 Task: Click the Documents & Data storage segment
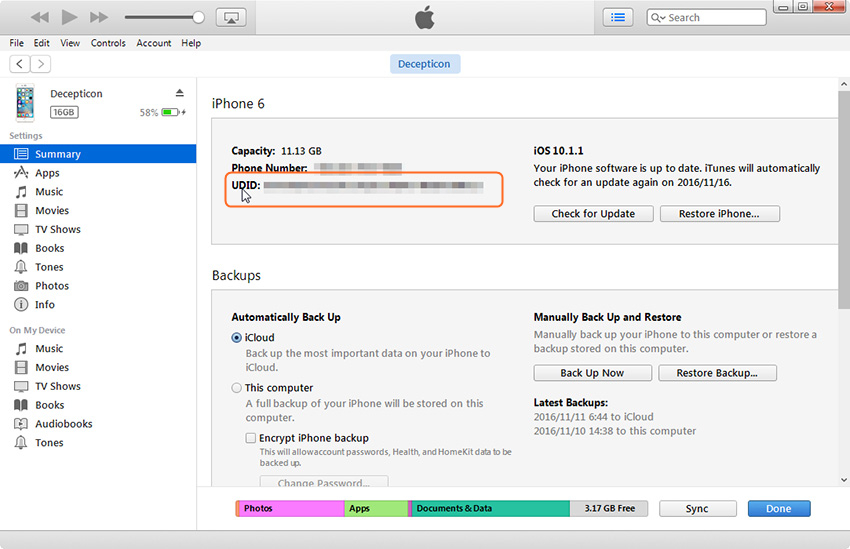(490, 508)
